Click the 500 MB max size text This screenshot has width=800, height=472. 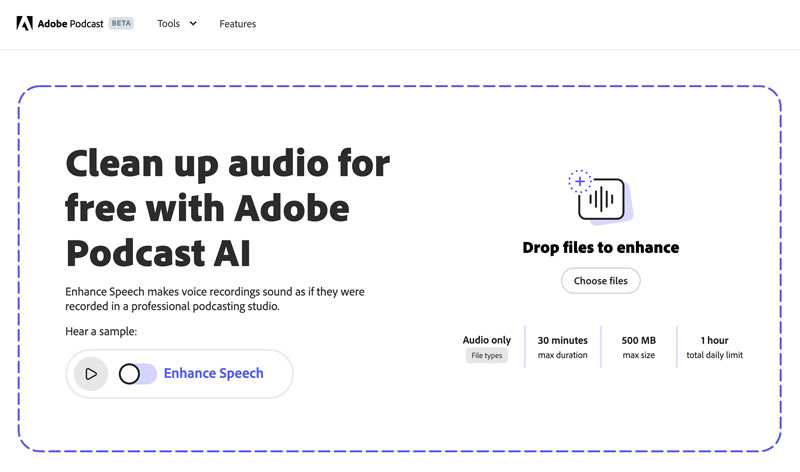tap(638, 347)
